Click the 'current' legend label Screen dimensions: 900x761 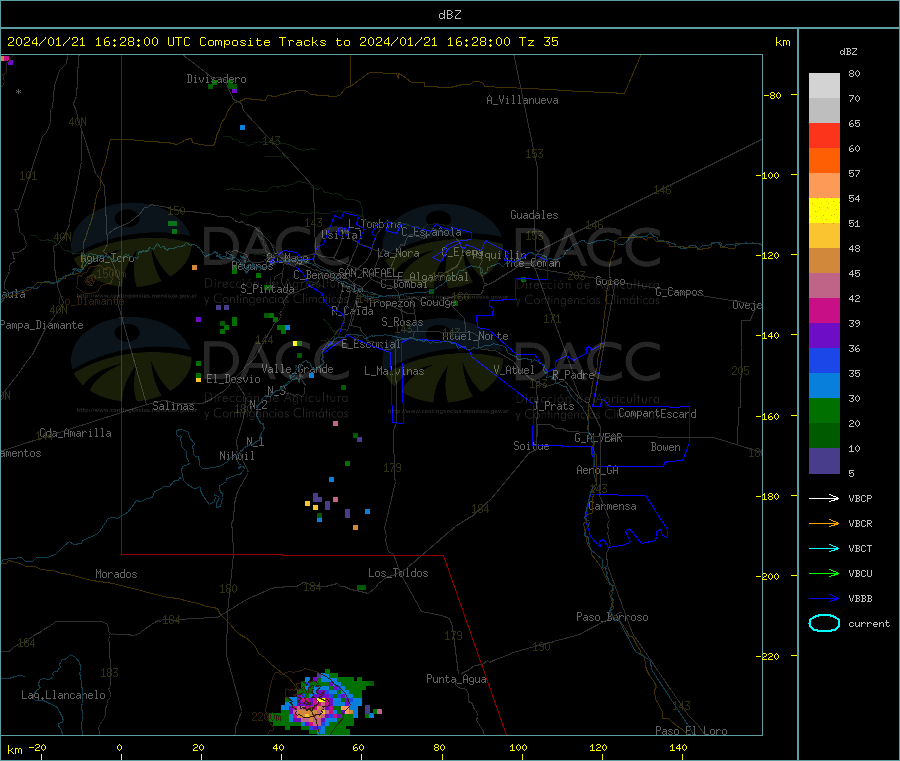pos(869,624)
